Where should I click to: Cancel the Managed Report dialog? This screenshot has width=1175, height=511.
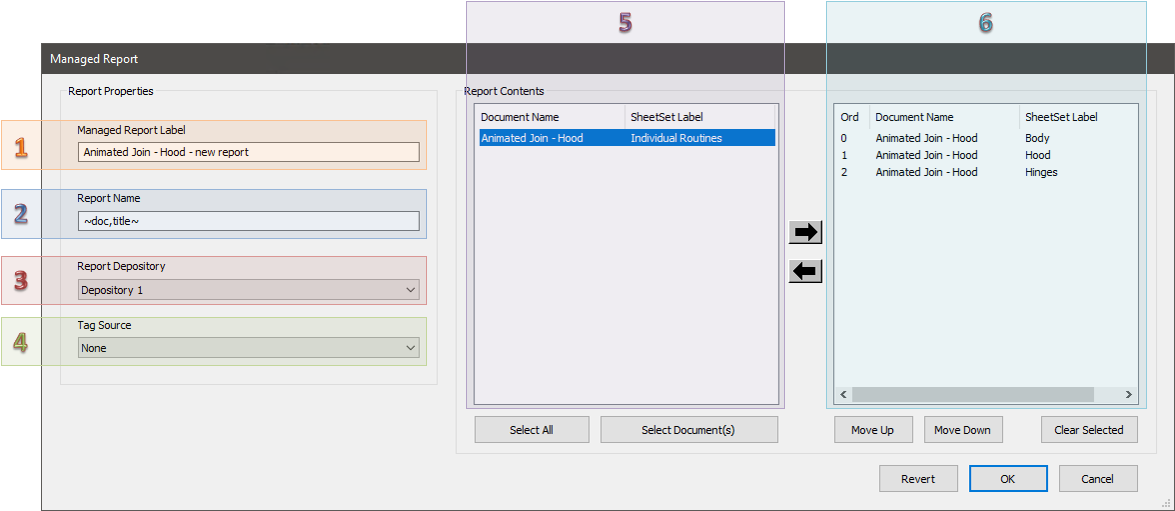(1097, 479)
